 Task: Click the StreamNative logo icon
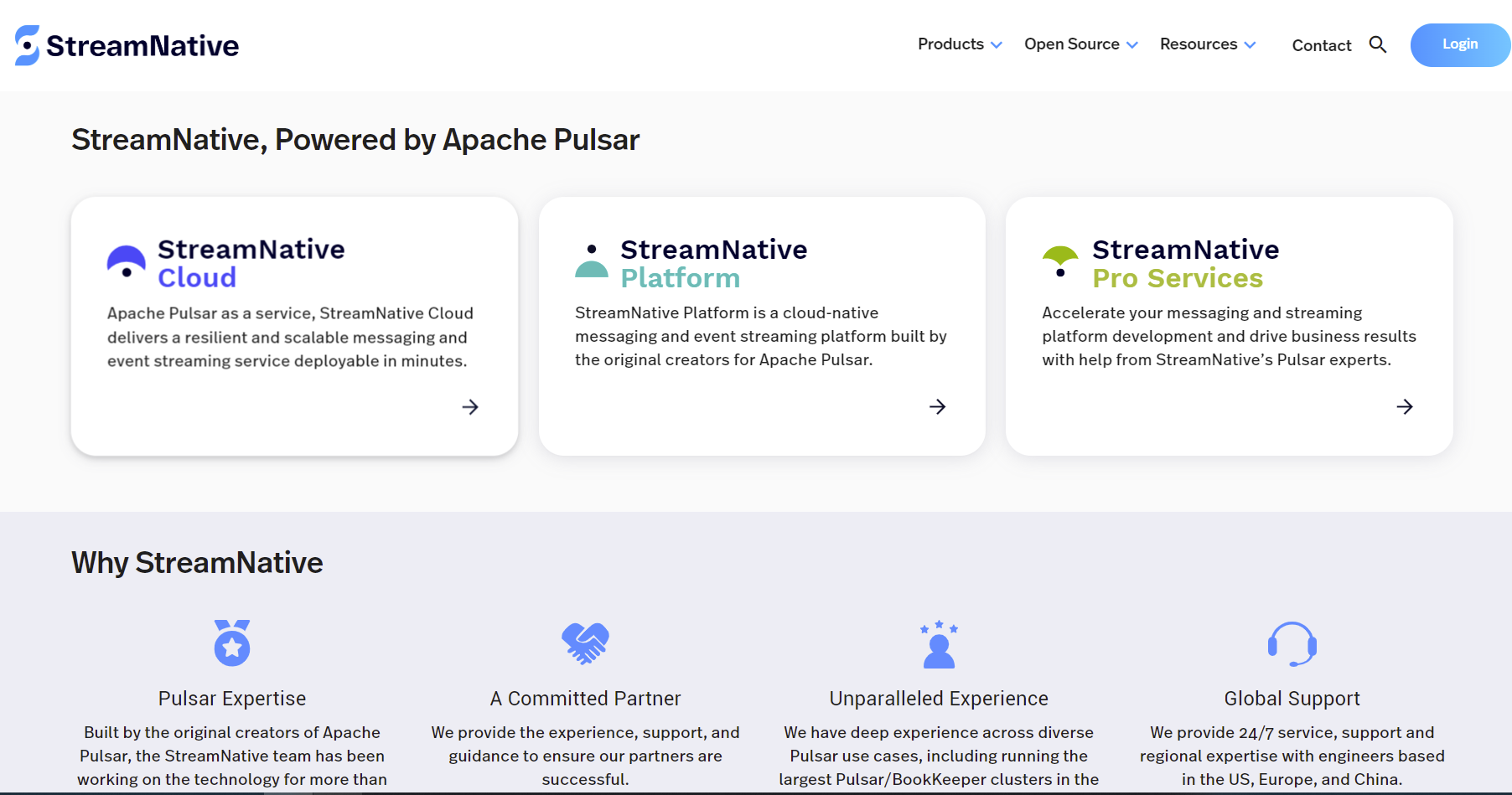coord(27,45)
